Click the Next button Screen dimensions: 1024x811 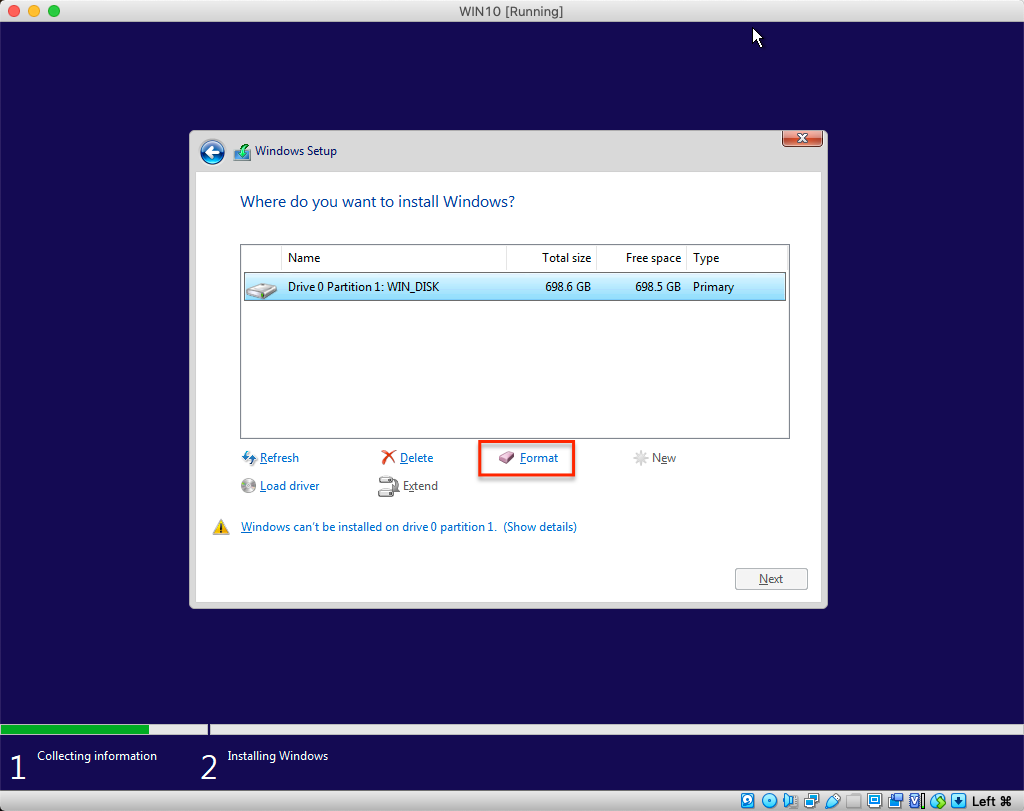pos(771,579)
